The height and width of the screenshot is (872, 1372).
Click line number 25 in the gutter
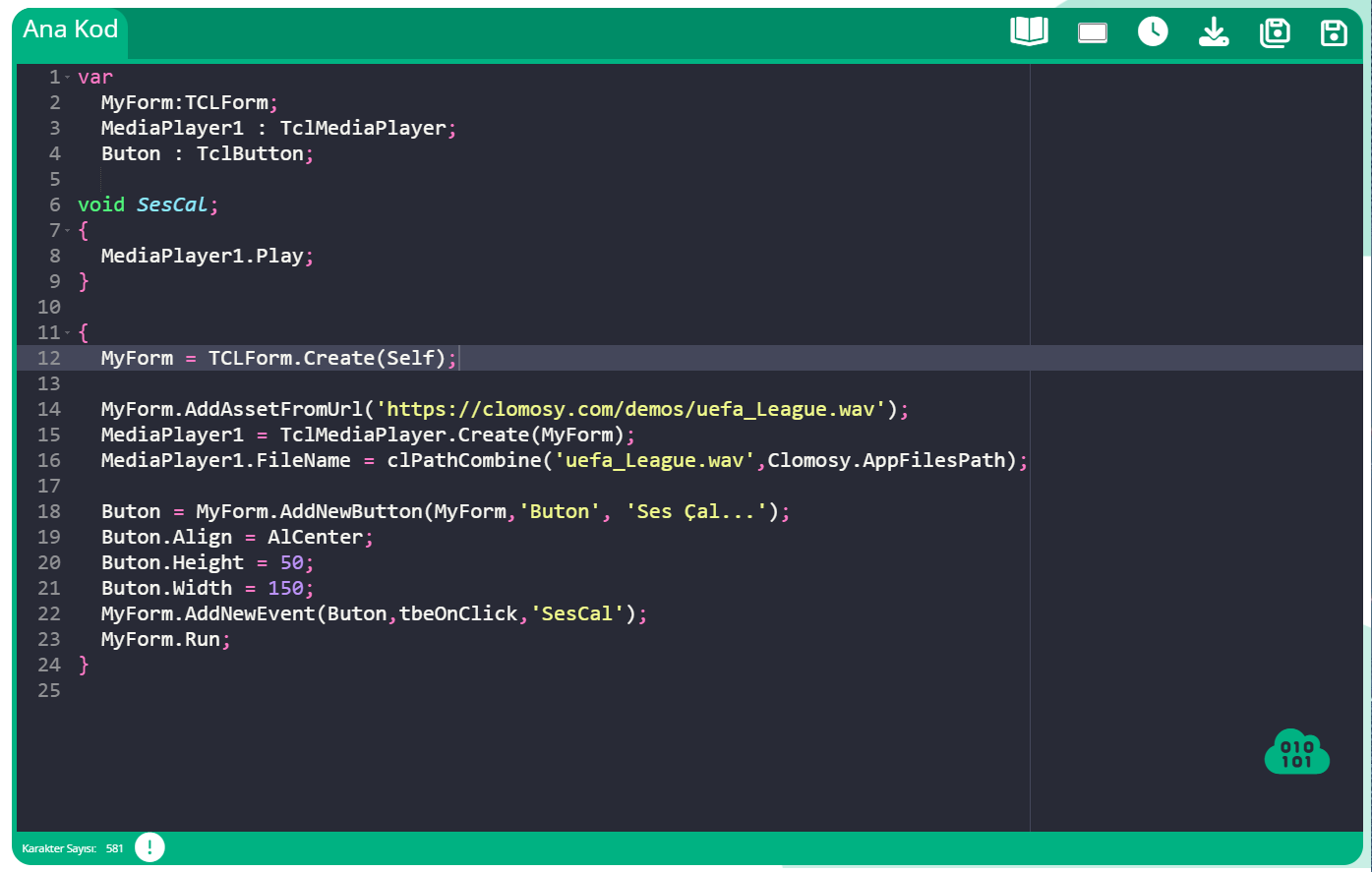click(x=48, y=690)
